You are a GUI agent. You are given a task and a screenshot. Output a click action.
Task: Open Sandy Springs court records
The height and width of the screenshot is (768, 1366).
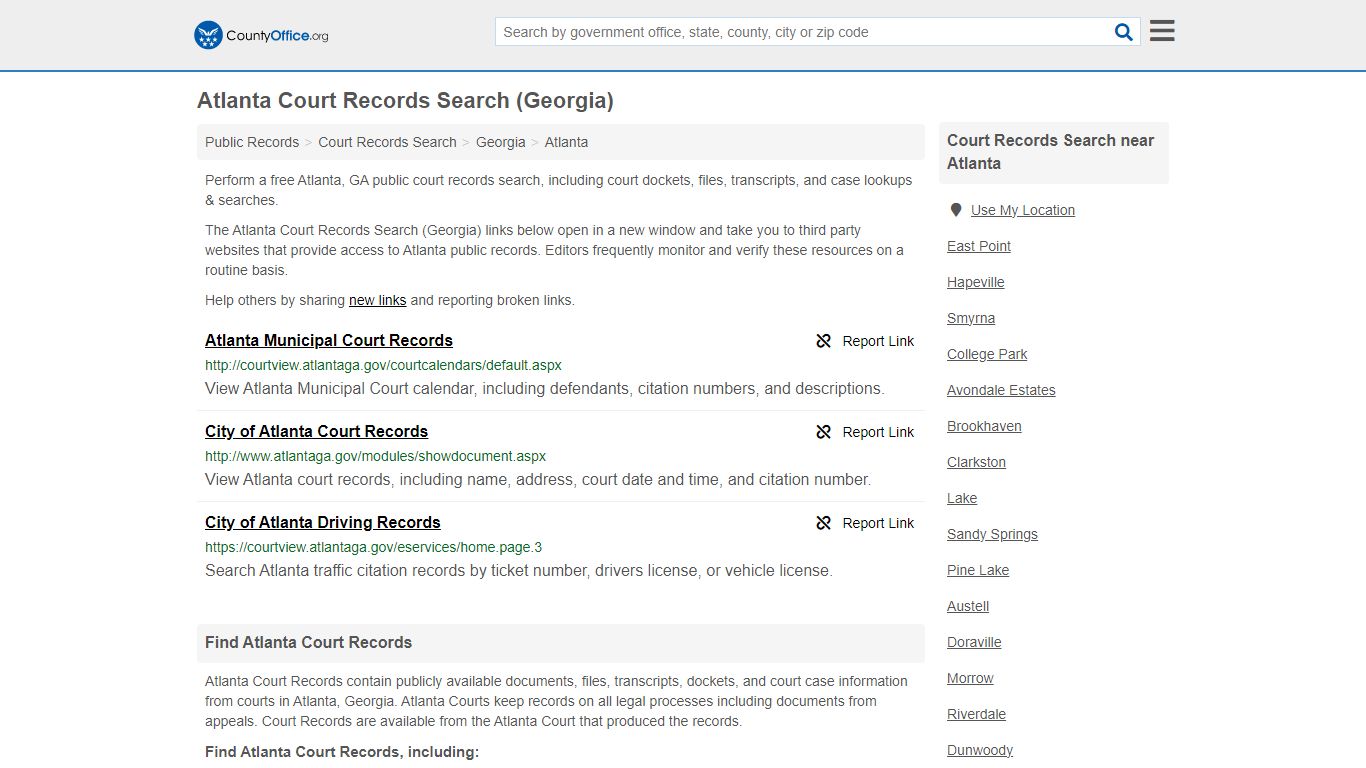(x=992, y=534)
